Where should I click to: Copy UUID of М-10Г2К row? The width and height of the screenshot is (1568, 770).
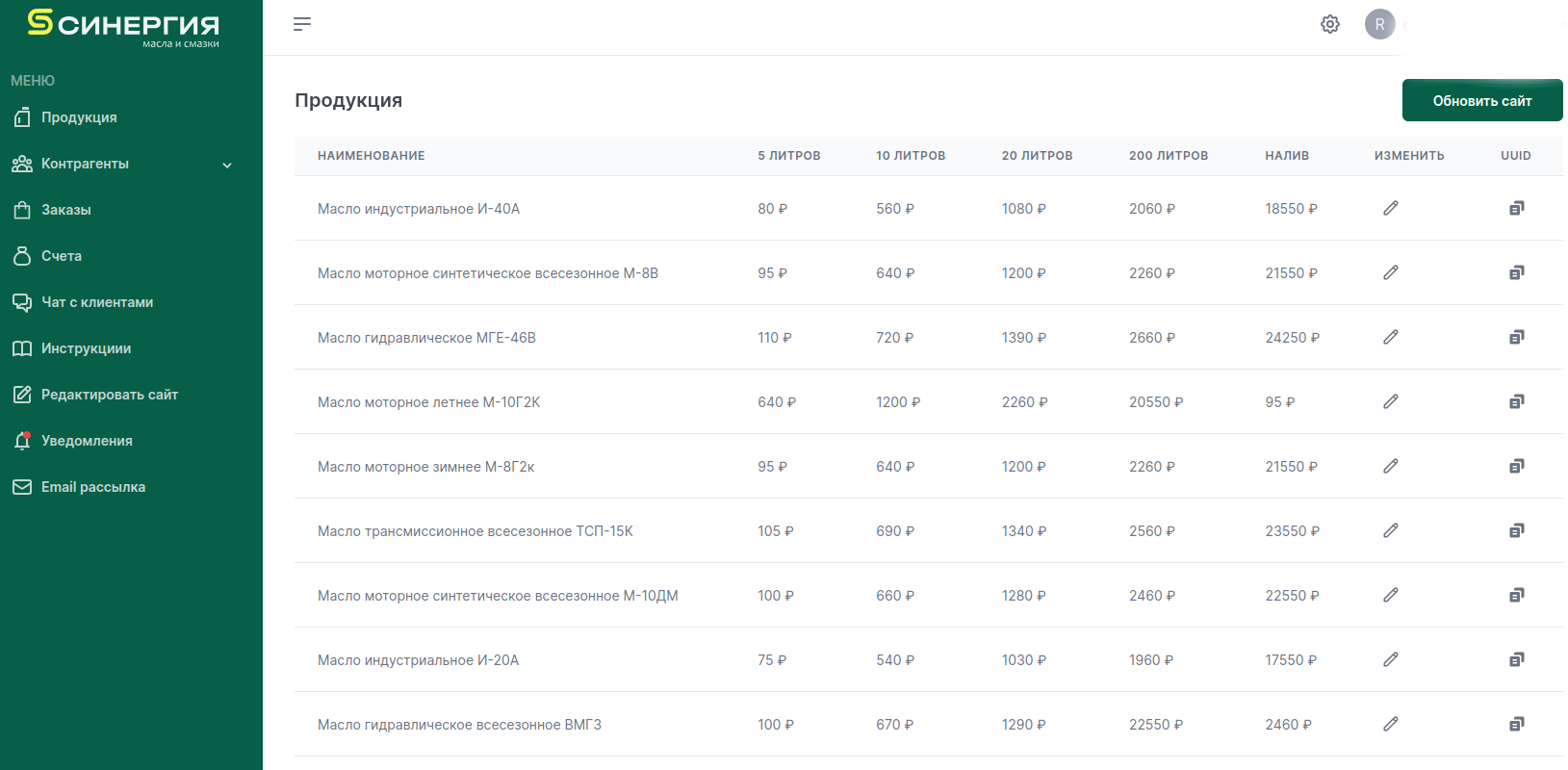pos(1517,401)
